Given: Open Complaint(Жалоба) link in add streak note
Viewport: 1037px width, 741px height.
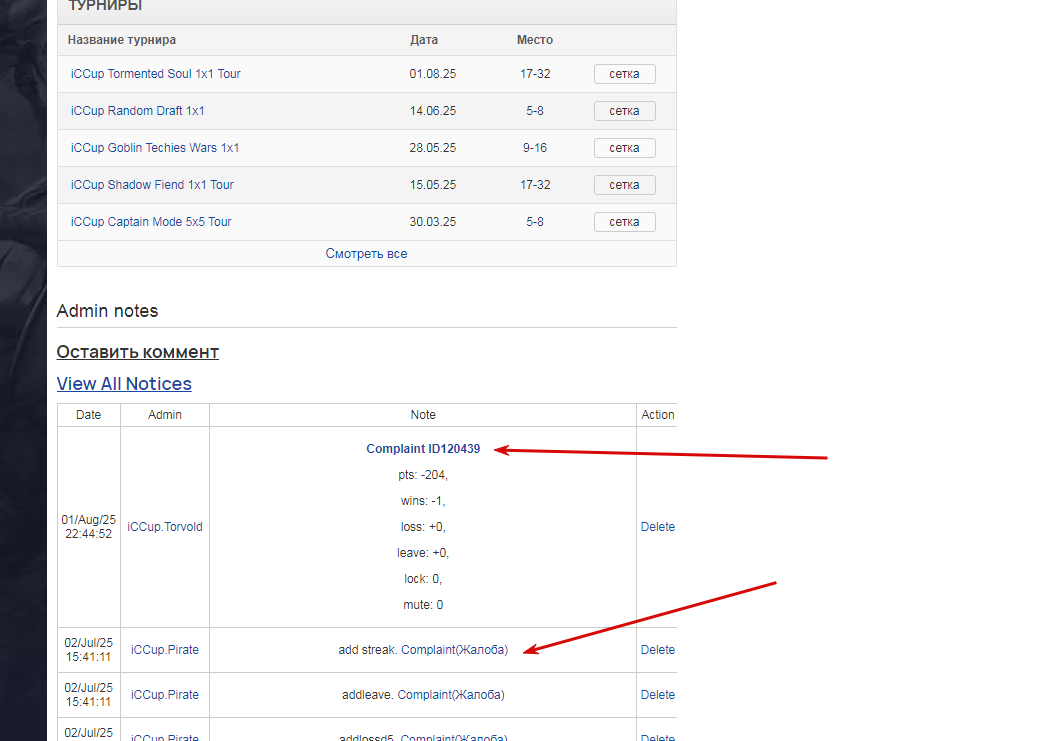Looking at the screenshot, I should coord(454,650).
